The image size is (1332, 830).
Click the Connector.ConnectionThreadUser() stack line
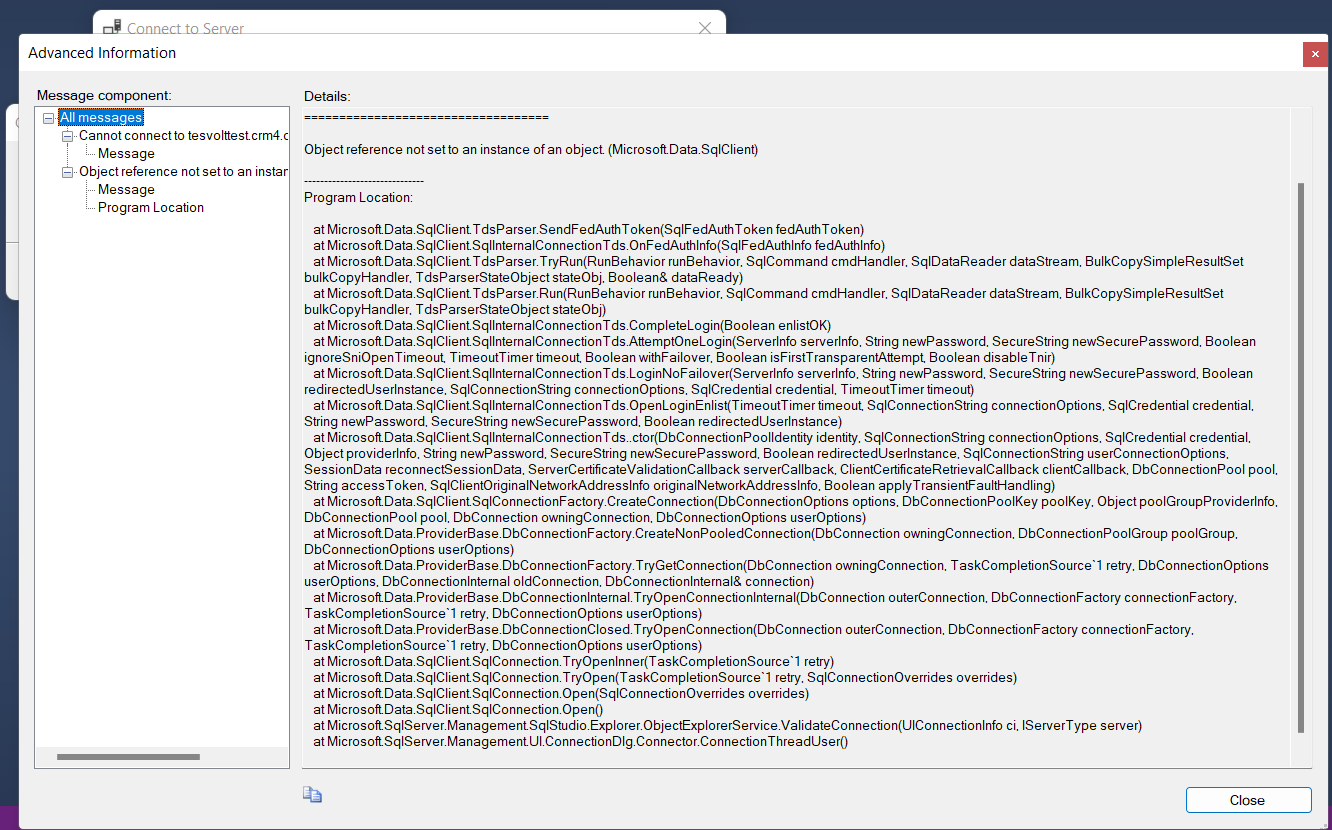pyautogui.click(x=580, y=742)
